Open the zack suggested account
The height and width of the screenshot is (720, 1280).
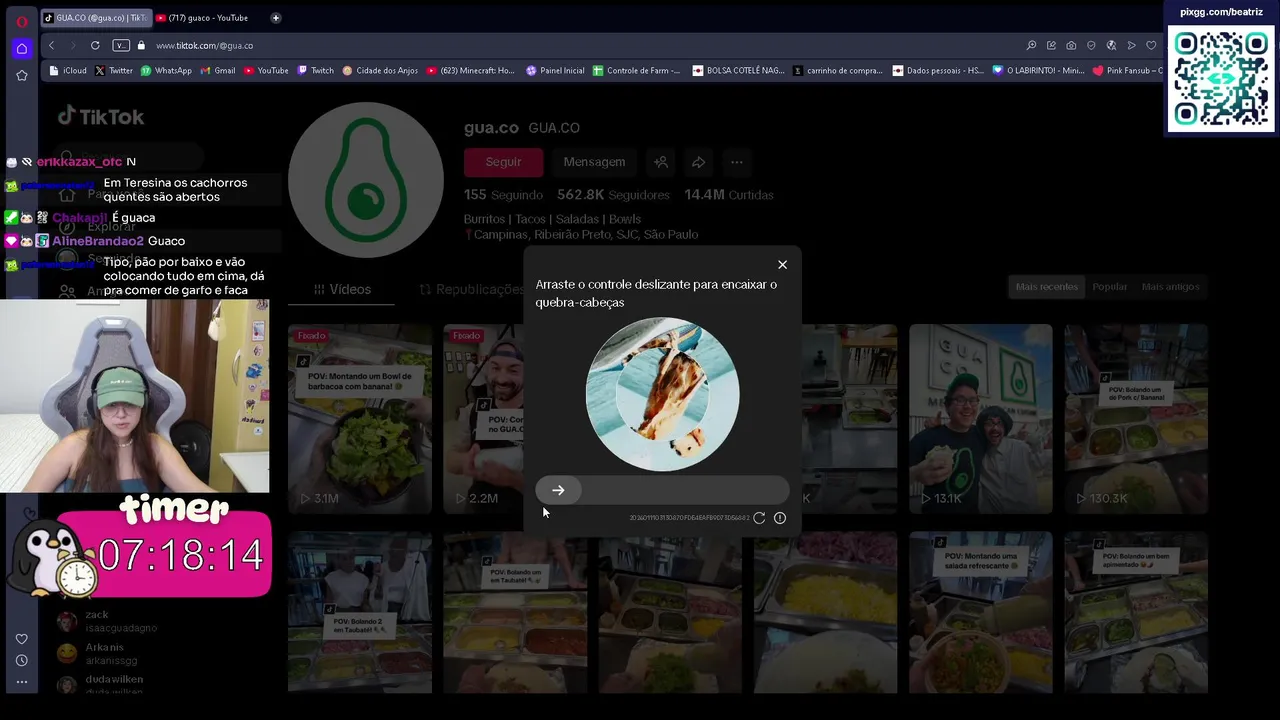coord(106,621)
